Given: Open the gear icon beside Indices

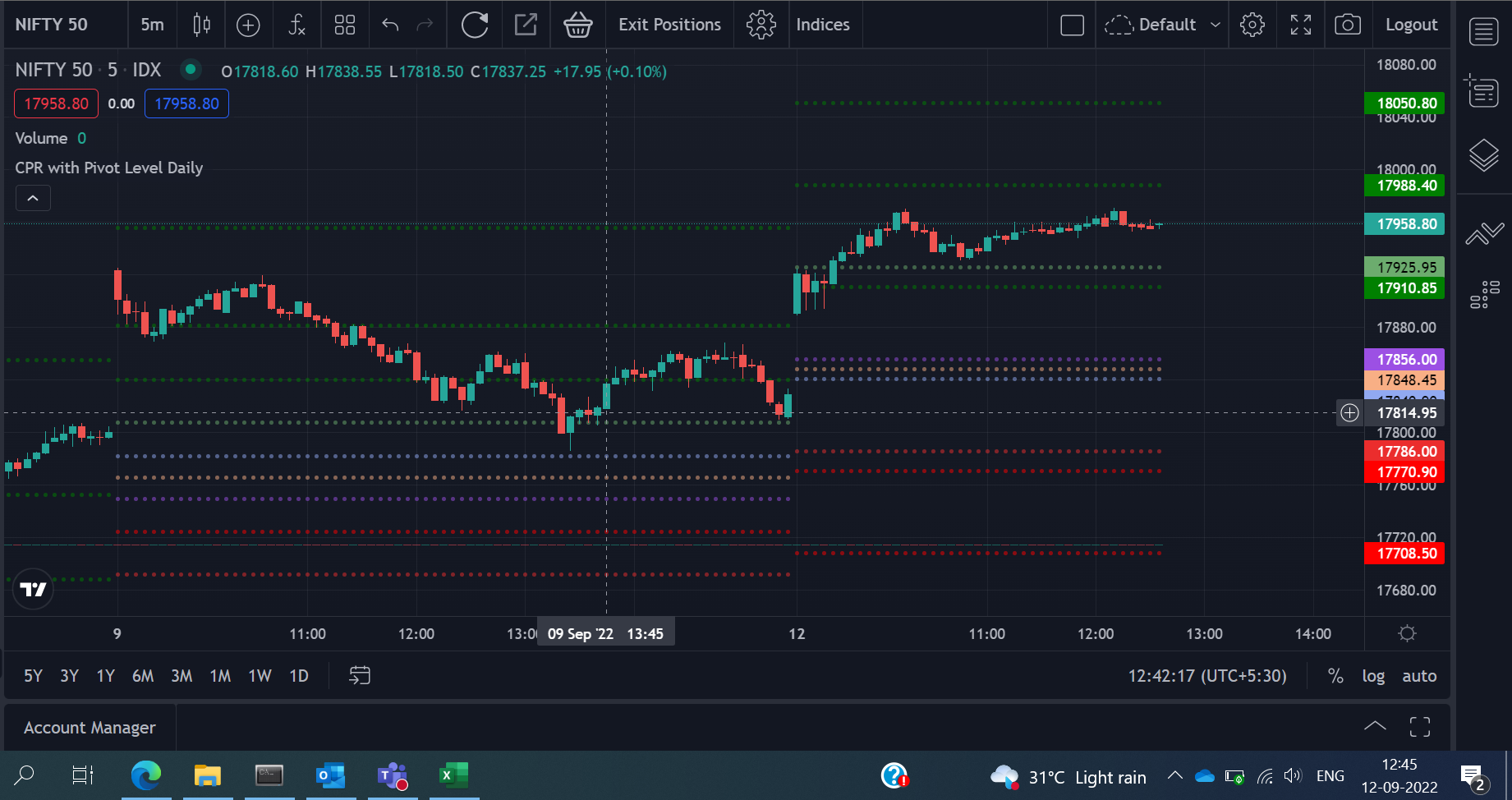Looking at the screenshot, I should coord(761,25).
